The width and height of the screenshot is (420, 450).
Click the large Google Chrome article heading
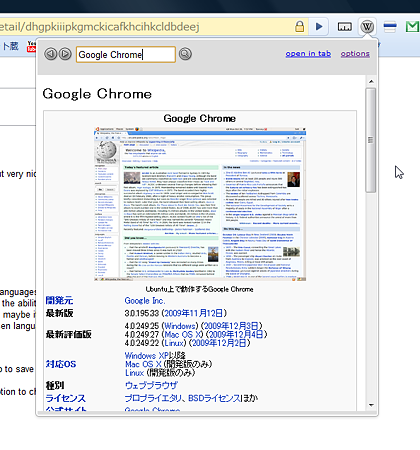point(97,94)
